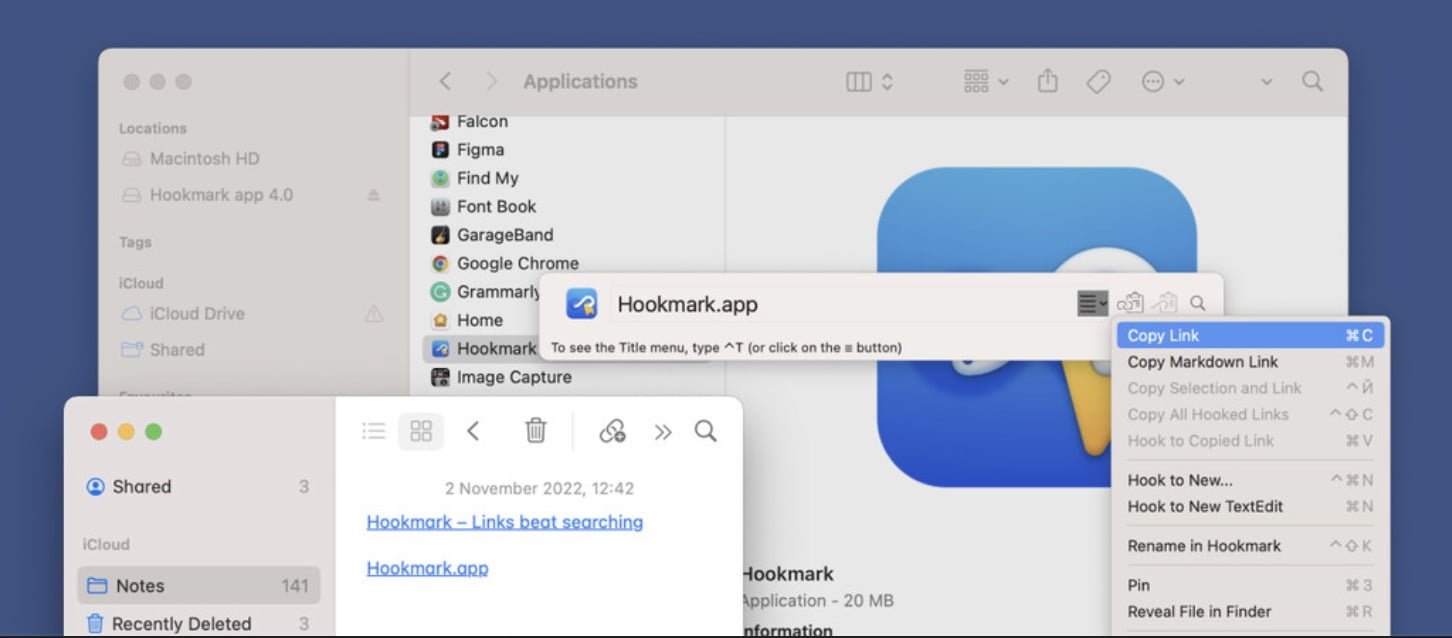
Task: Open Notes folder in Notes sidebar
Action: pos(198,586)
